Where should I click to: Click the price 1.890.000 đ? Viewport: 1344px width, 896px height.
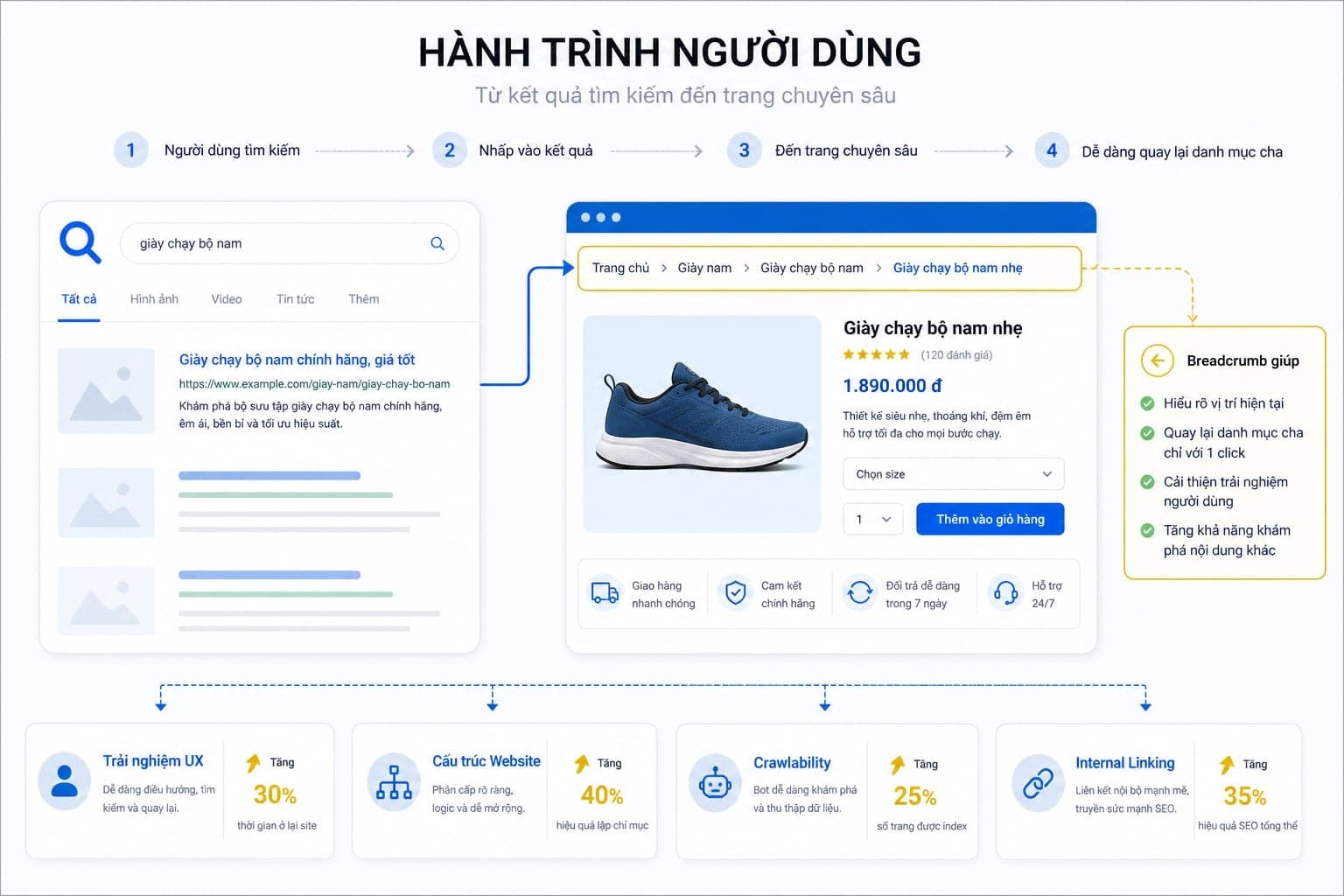pos(892,386)
